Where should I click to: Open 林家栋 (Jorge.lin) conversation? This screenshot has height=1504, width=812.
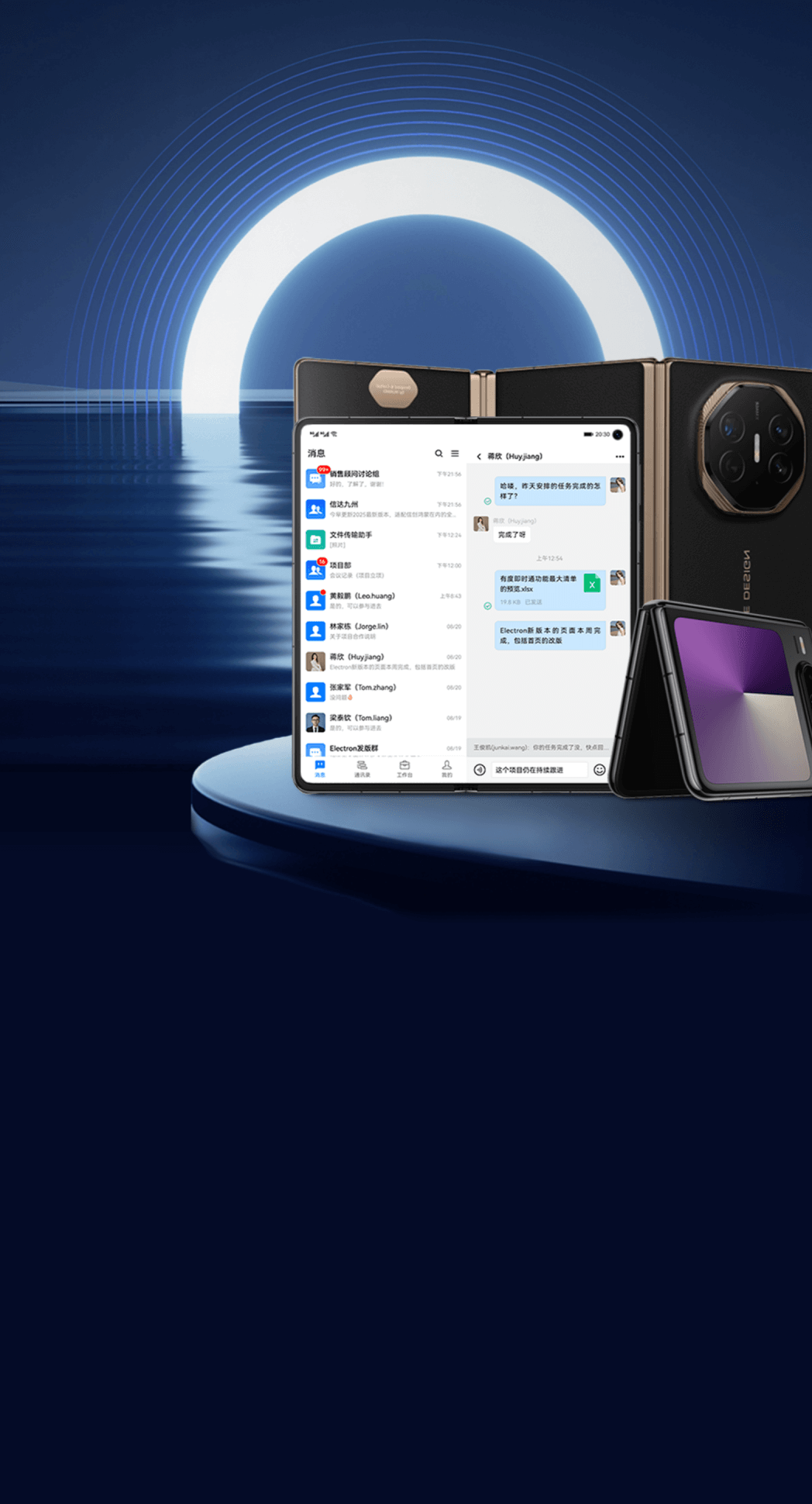click(x=384, y=631)
